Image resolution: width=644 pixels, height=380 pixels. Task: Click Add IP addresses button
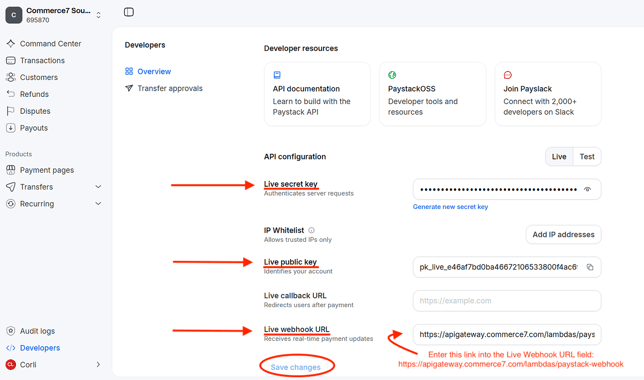564,235
